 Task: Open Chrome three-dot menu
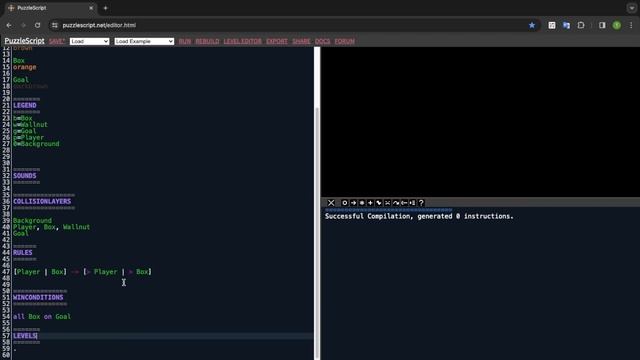pos(631,25)
